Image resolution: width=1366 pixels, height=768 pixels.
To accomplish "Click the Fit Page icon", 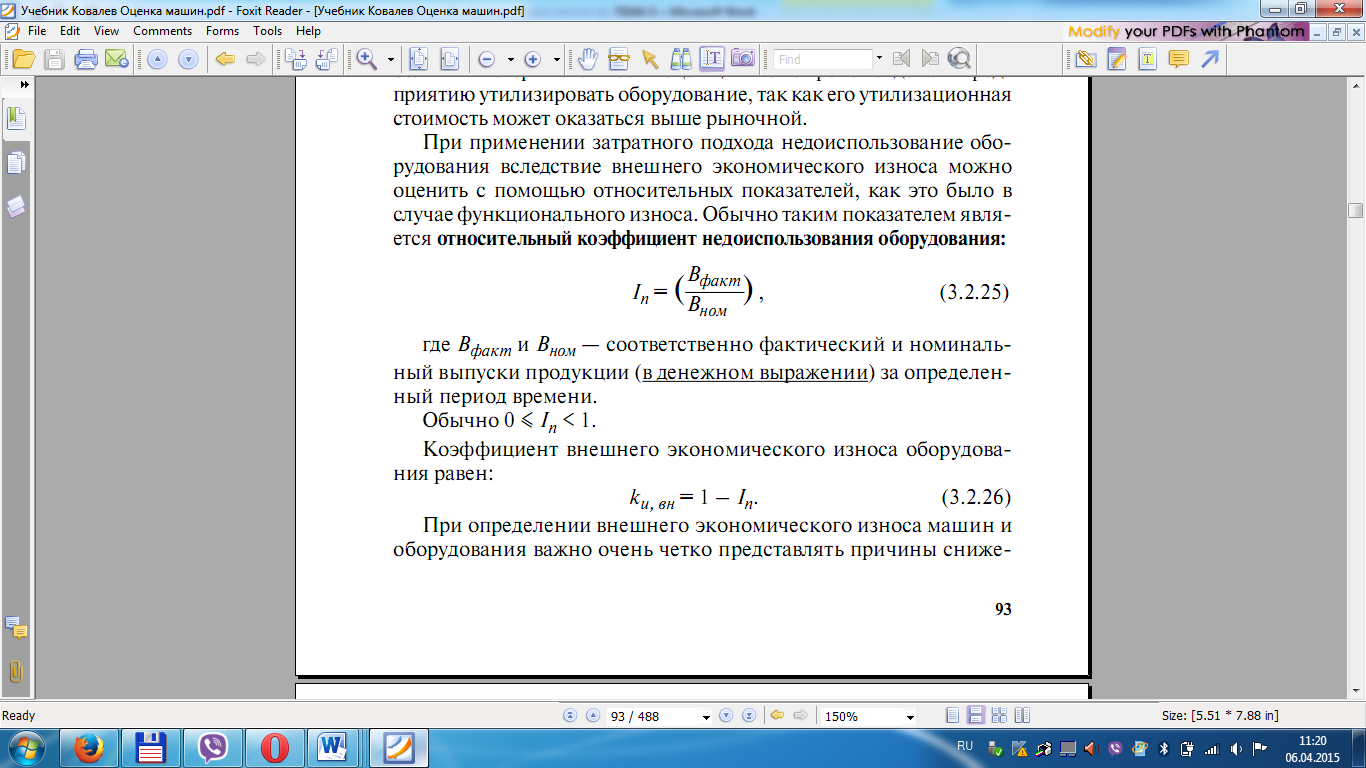I will 418,58.
